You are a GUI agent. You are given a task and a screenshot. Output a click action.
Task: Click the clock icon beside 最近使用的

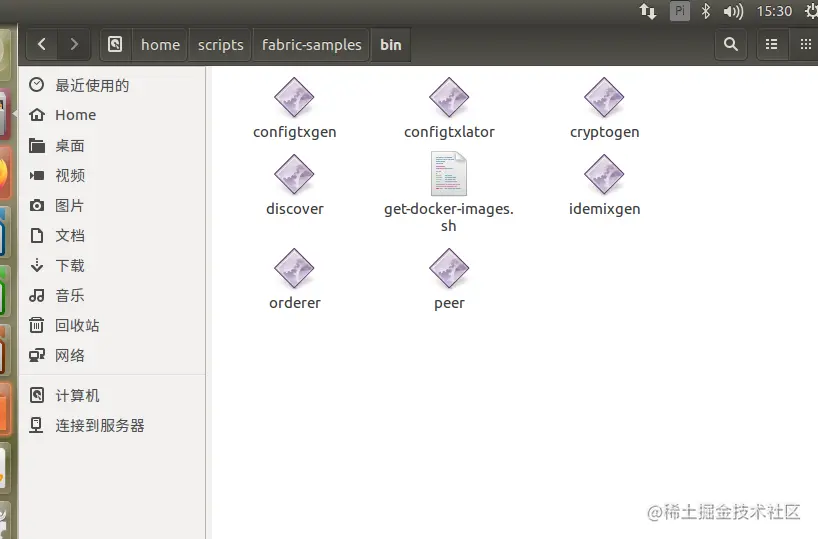37,85
